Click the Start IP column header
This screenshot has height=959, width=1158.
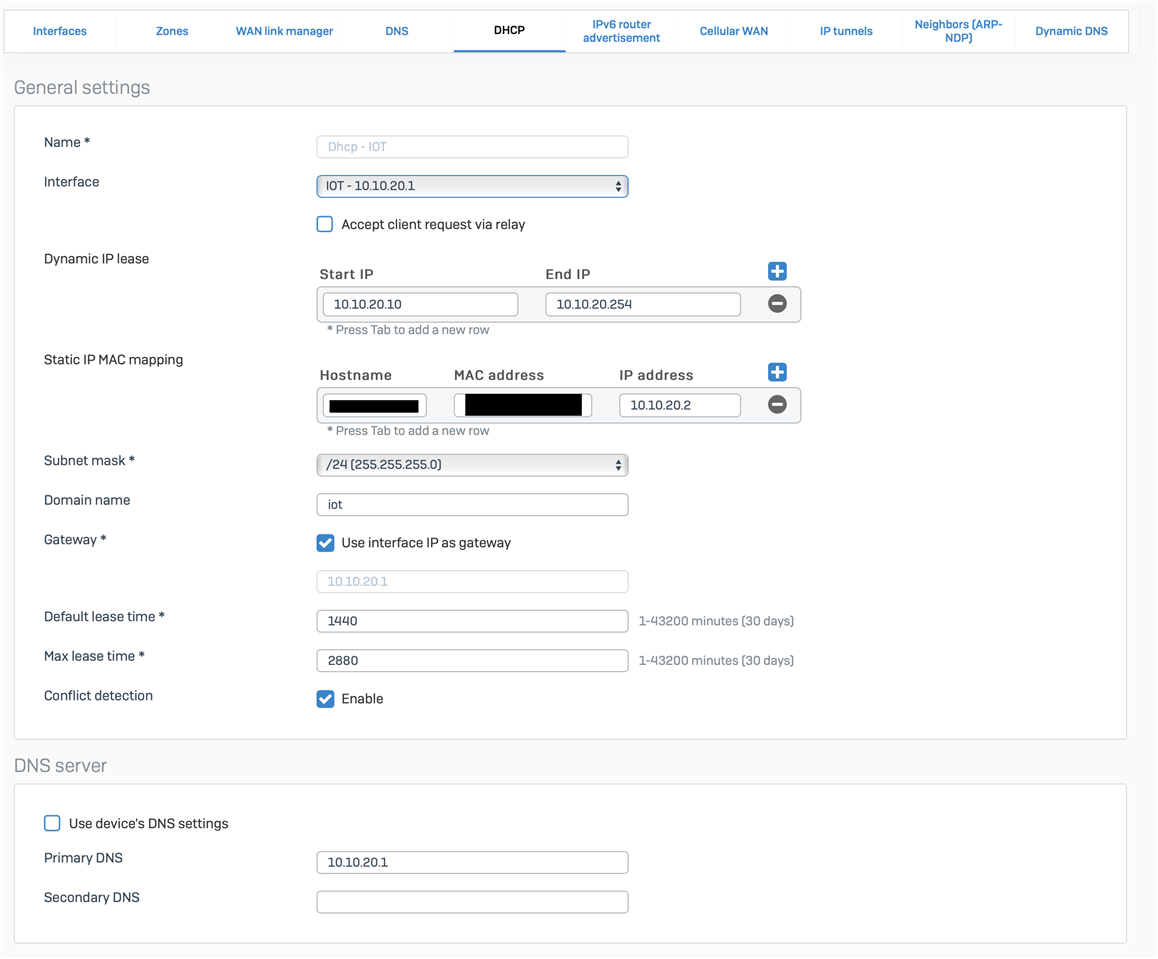[346, 275]
